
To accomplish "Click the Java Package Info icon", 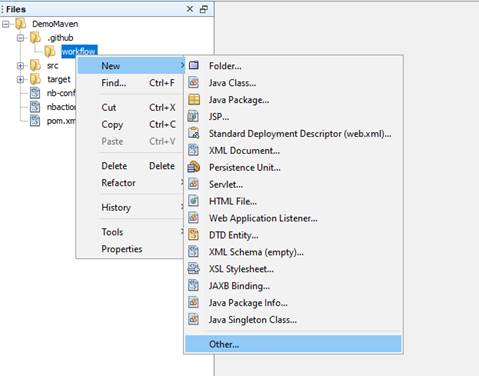I will 194,303.
